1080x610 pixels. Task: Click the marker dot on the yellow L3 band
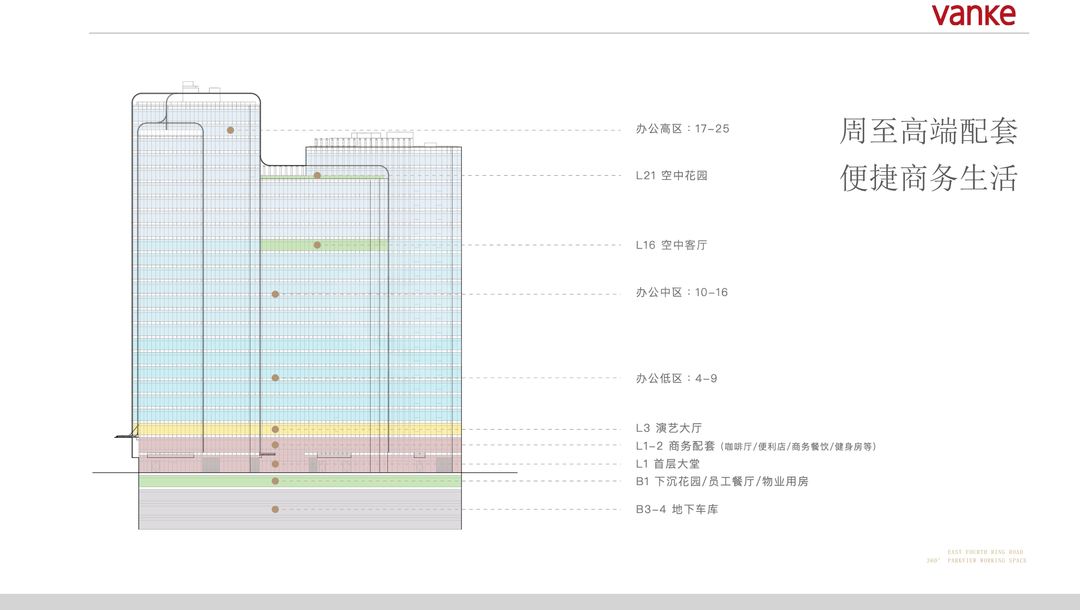[x=276, y=430]
